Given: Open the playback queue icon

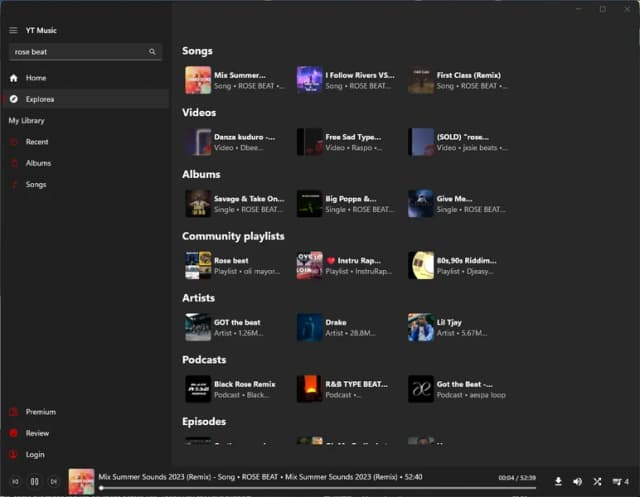Looking at the screenshot, I should (617, 482).
